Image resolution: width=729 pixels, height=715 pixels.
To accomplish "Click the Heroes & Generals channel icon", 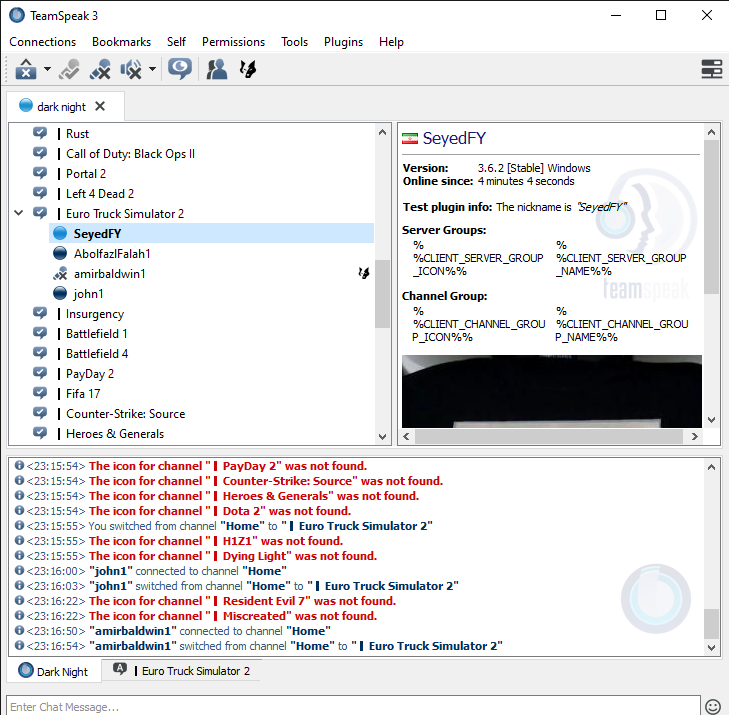I will [40, 434].
